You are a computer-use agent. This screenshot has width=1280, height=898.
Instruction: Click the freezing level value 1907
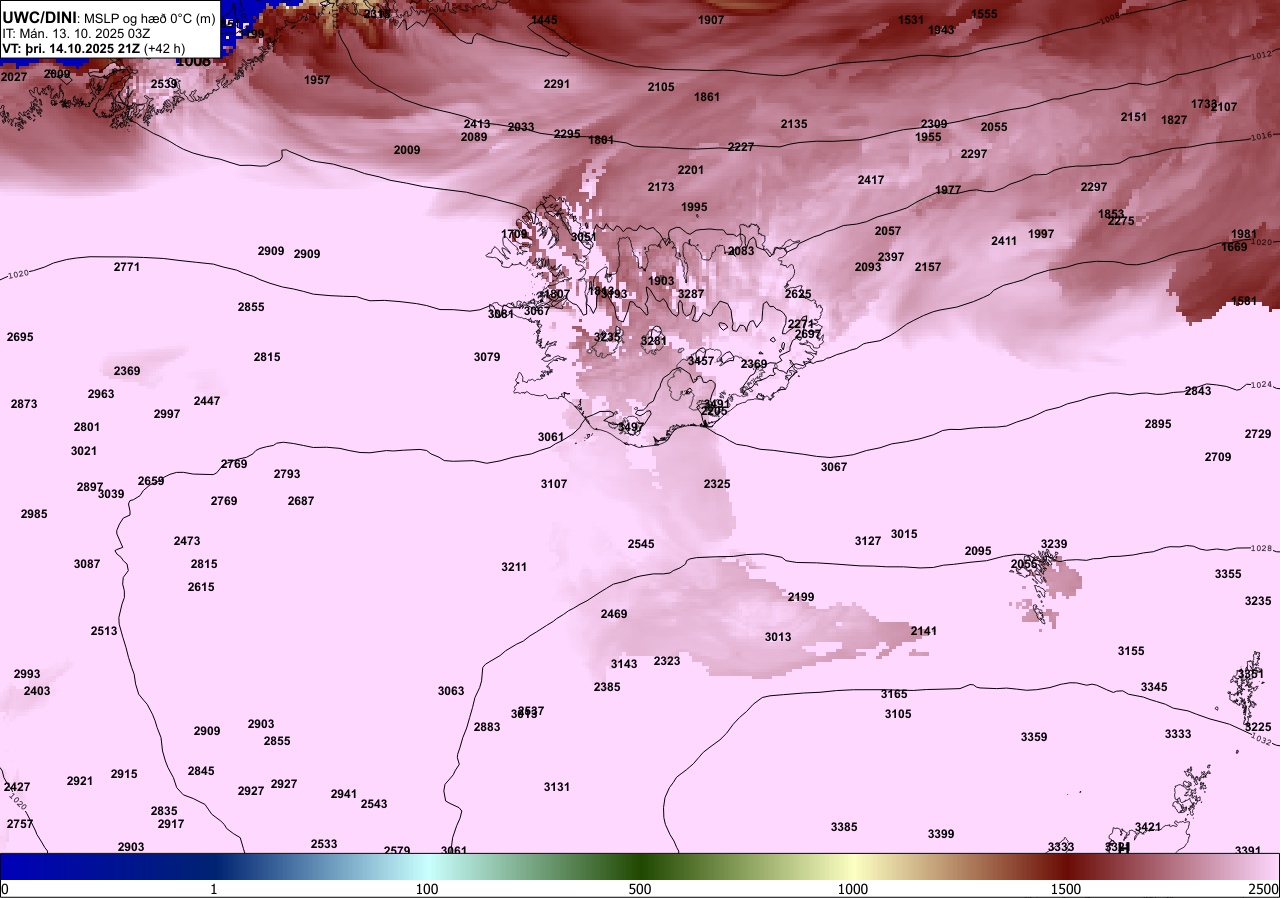(711, 20)
